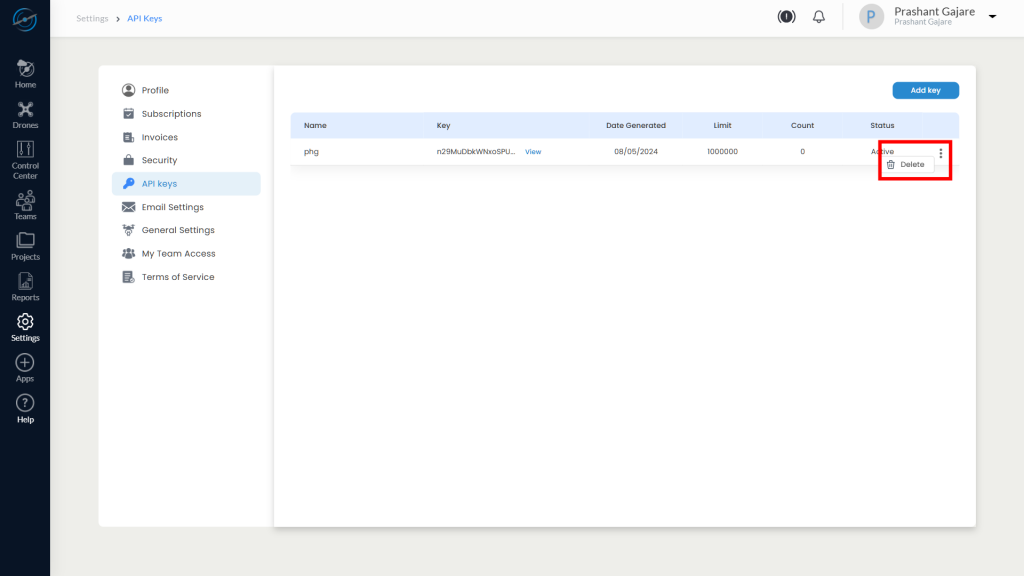Expand the user profile dropdown
The height and width of the screenshot is (576, 1024).
coord(991,17)
